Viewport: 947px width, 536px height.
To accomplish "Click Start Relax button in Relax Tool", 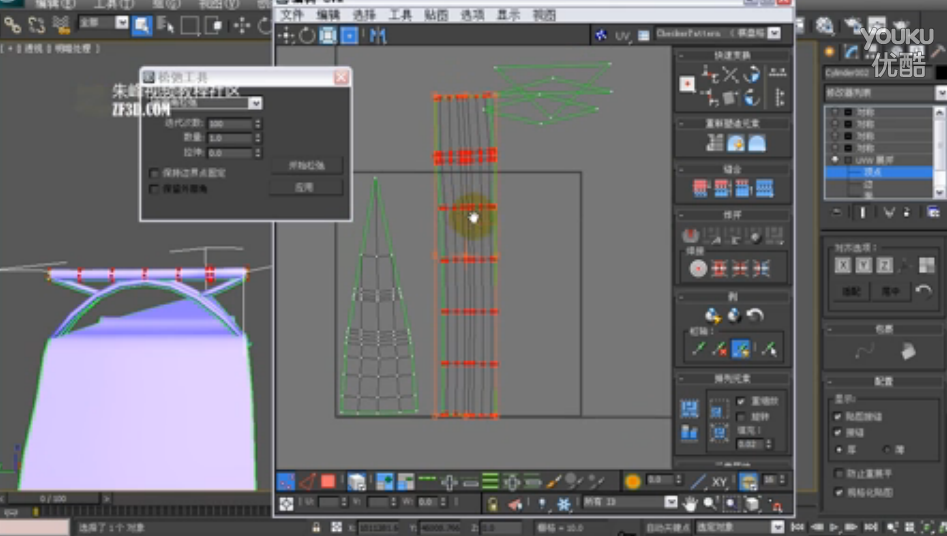I will click(306, 166).
